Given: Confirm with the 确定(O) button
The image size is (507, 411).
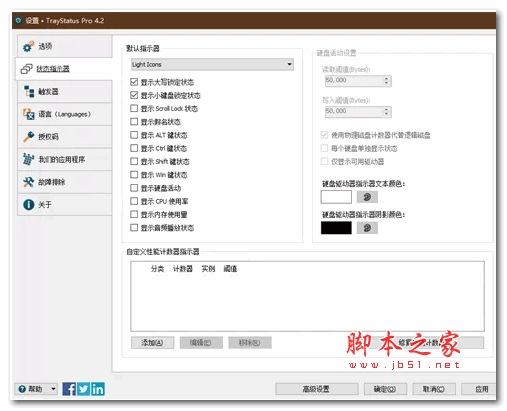Looking at the screenshot, I should pyautogui.click(x=385, y=389).
